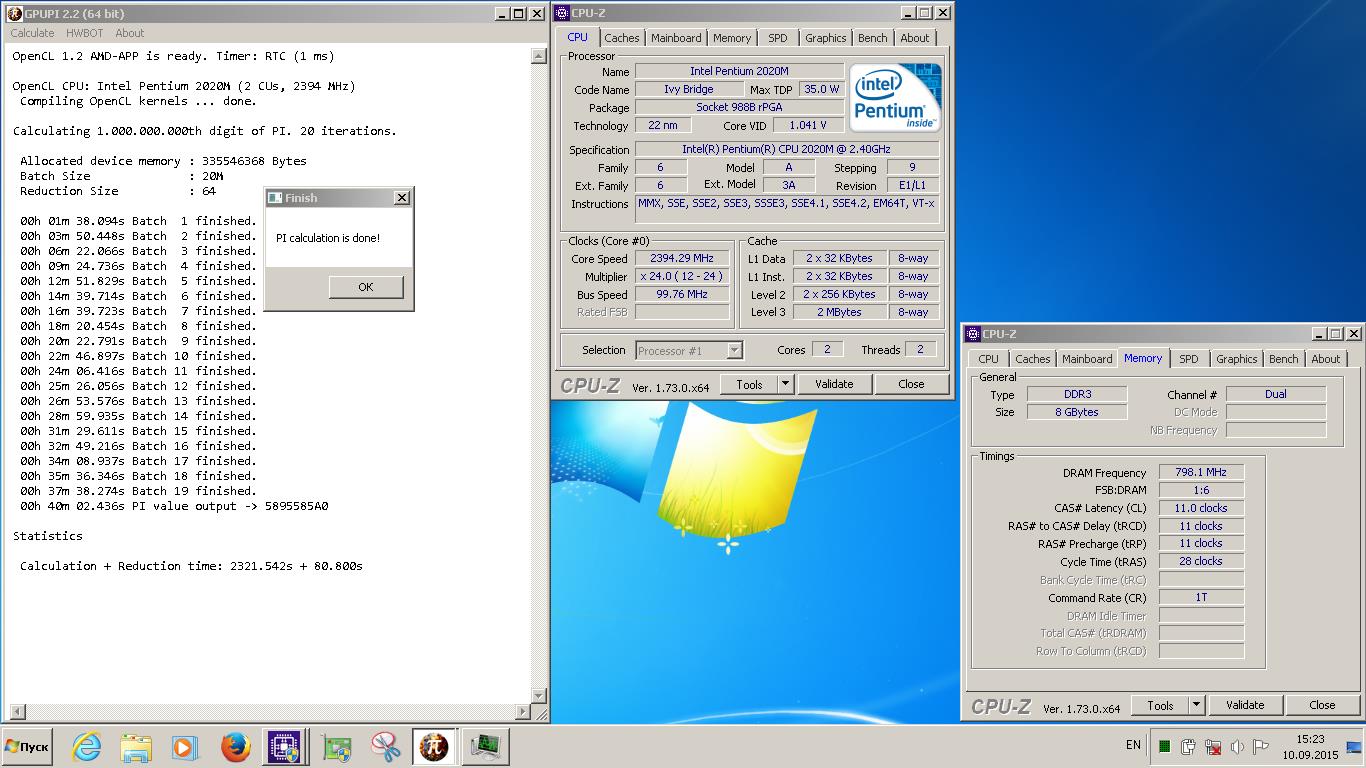Open the monitor utility taskbar icon
This screenshot has width=1366, height=768.
[x=487, y=747]
